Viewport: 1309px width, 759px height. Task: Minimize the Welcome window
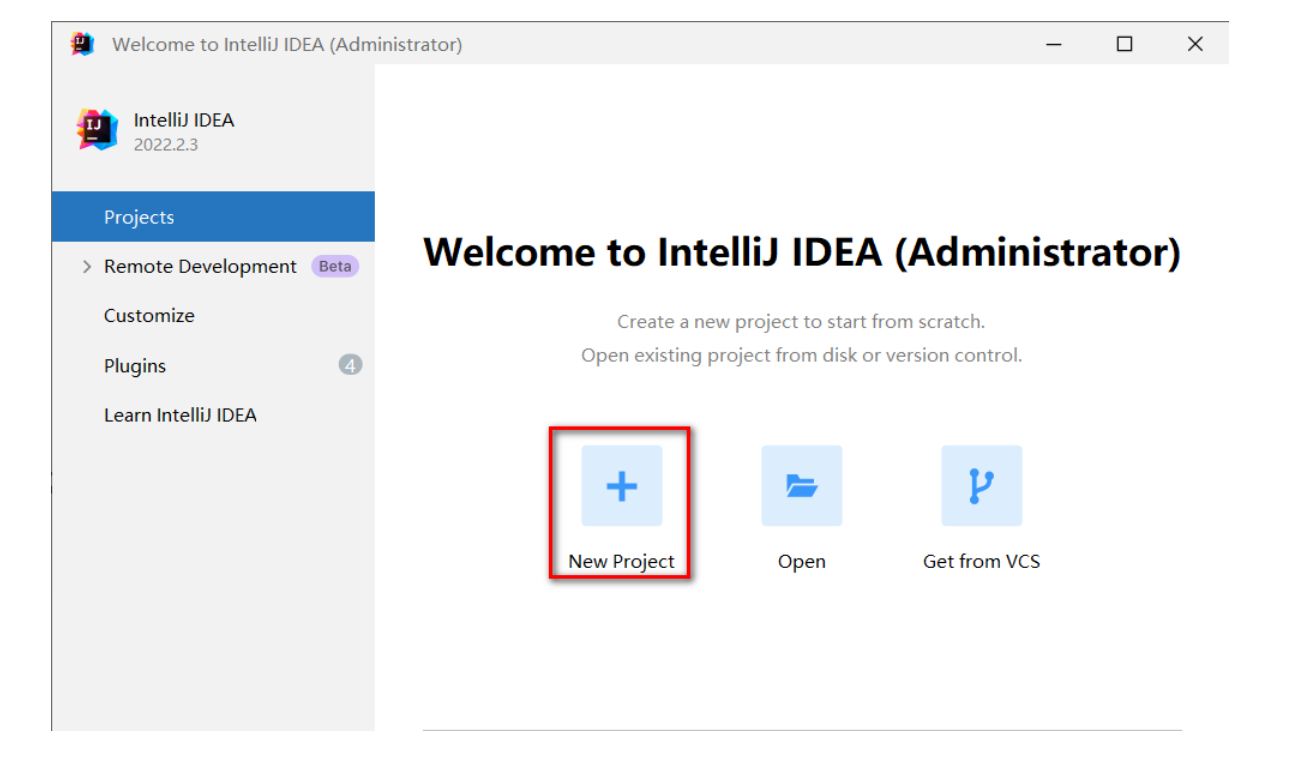tap(1053, 44)
